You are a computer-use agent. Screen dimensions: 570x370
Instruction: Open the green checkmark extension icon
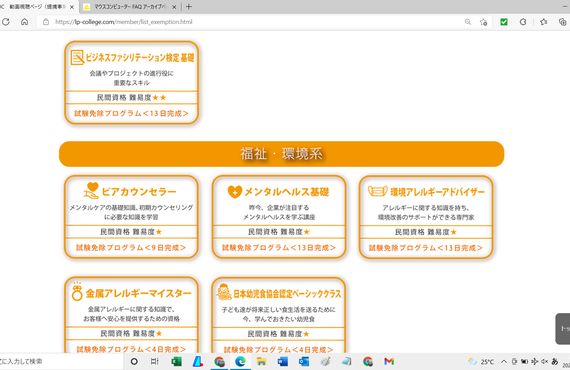pos(504,22)
